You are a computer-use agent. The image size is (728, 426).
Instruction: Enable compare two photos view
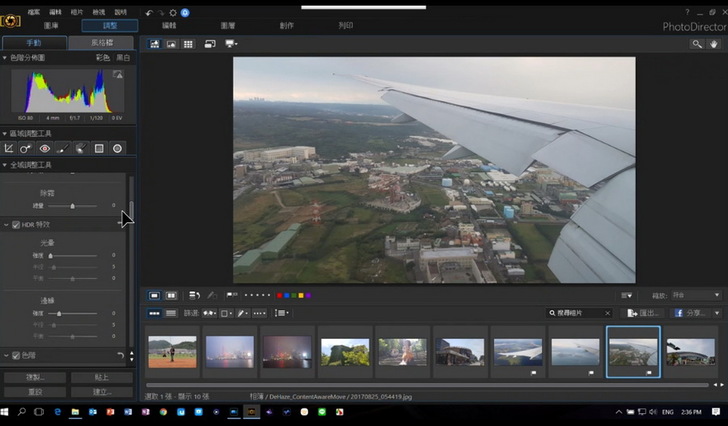(x=171, y=296)
